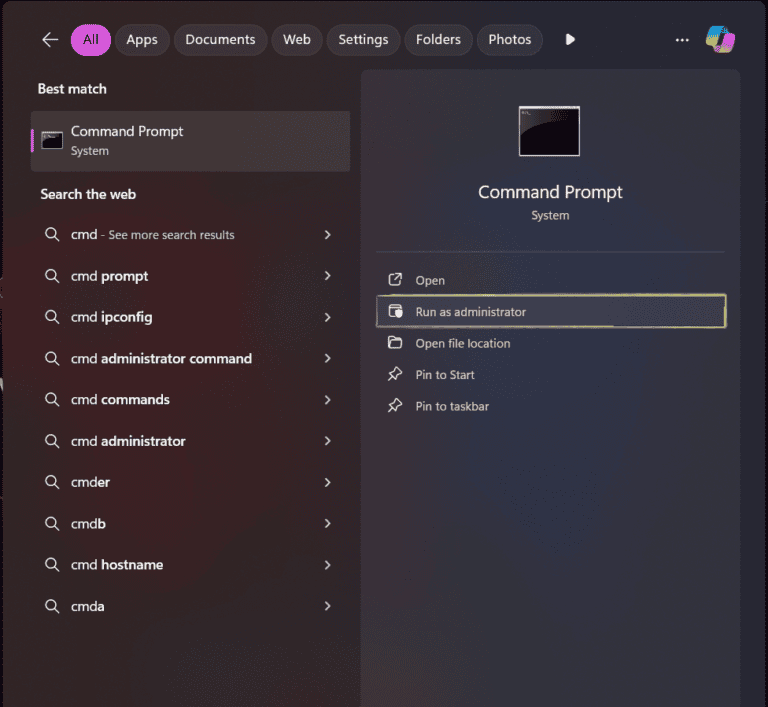Switch to the Photos filter tab
This screenshot has width=768, height=707.
pyautogui.click(x=510, y=40)
